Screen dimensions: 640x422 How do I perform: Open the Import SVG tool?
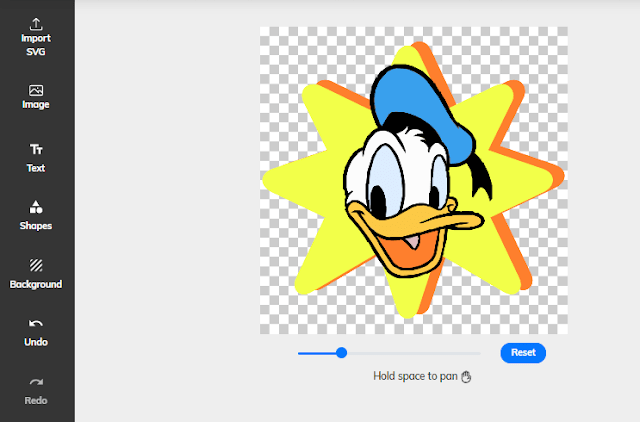pyautogui.click(x=36, y=37)
